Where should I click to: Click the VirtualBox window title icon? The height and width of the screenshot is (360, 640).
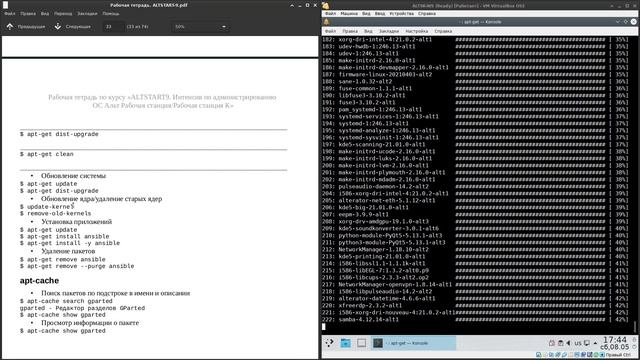coord(326,5)
